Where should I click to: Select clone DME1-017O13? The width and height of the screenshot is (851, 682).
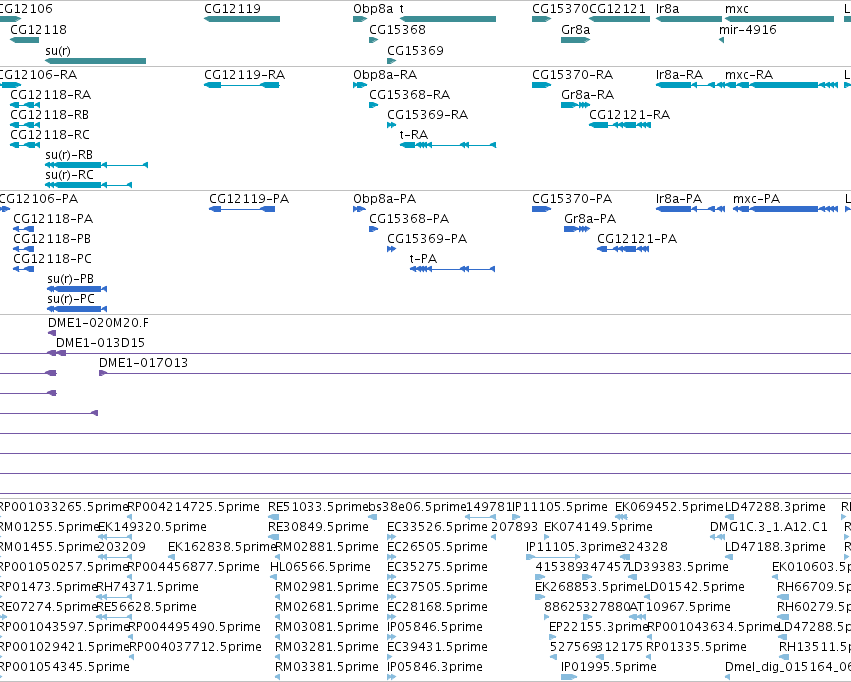pos(143,363)
